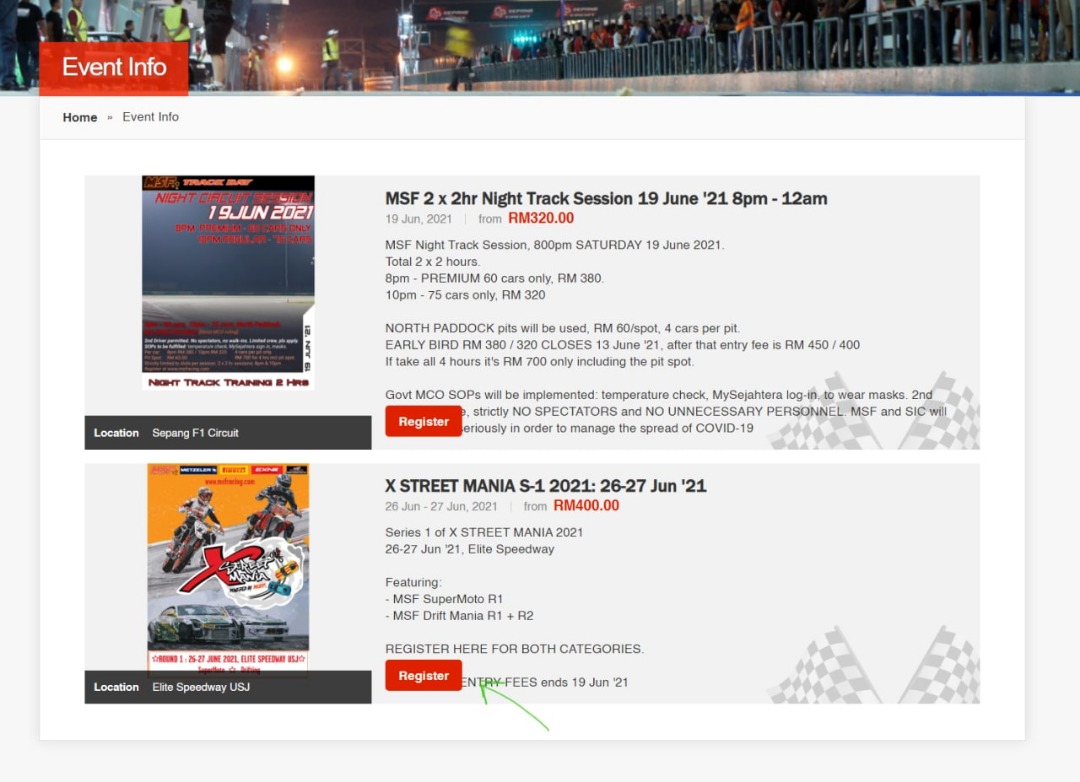Click the Elite Speedway USJ location text
Viewport: 1080px width, 782px height.
(x=200, y=687)
